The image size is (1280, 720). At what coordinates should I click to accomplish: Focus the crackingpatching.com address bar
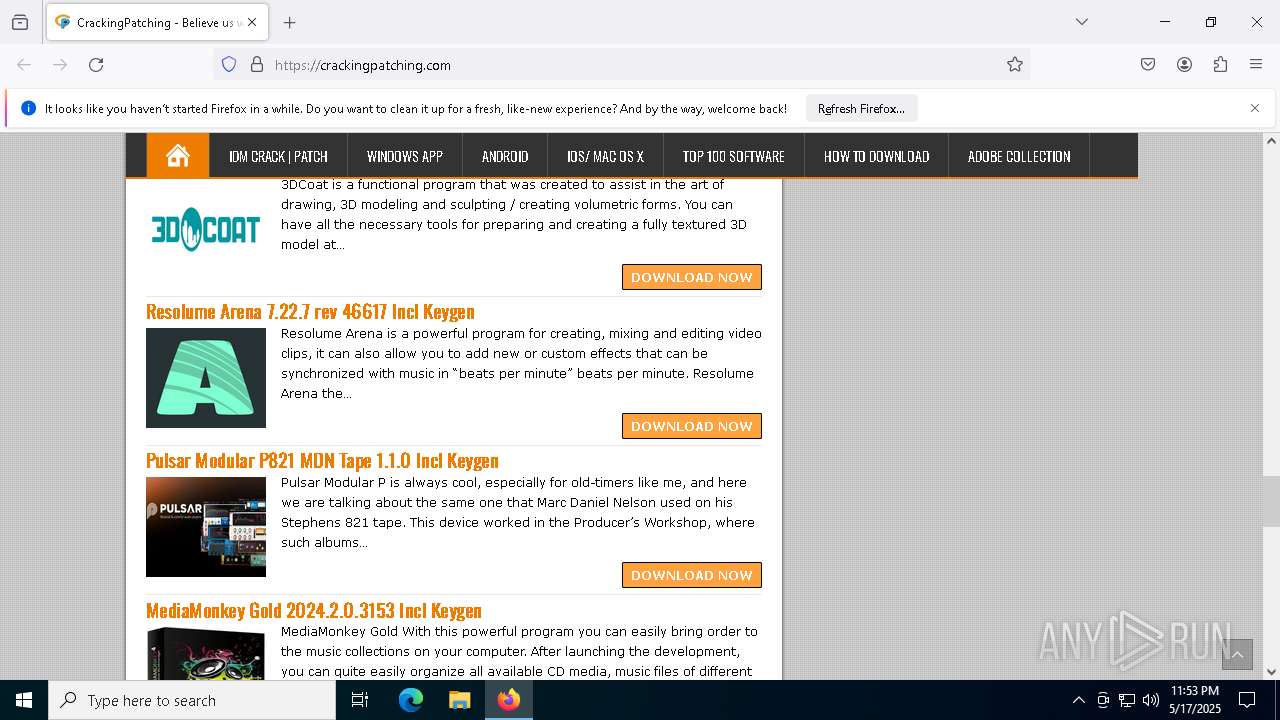620,64
